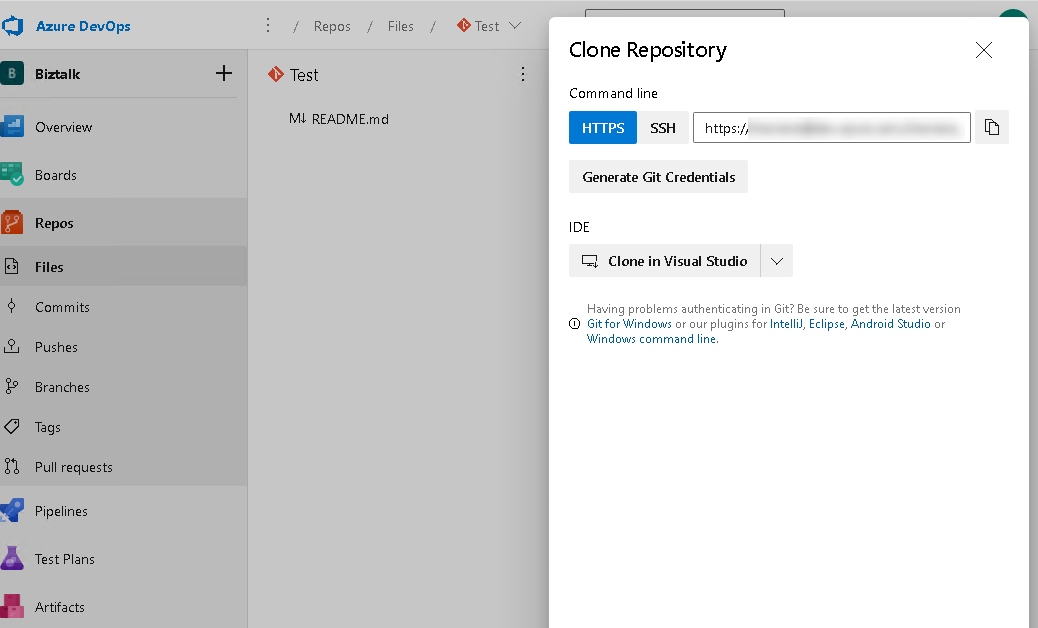The height and width of the screenshot is (628, 1038).
Task: Add new item with plus icon
Action: pyautogui.click(x=224, y=73)
